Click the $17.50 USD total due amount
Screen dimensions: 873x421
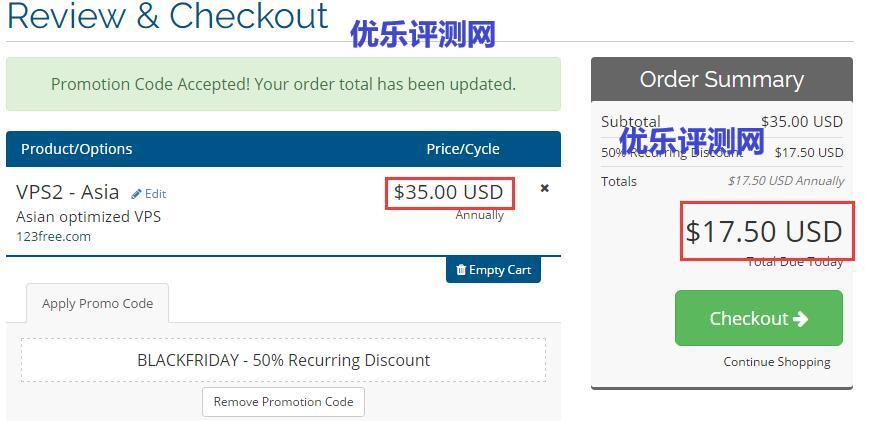pyautogui.click(x=763, y=232)
